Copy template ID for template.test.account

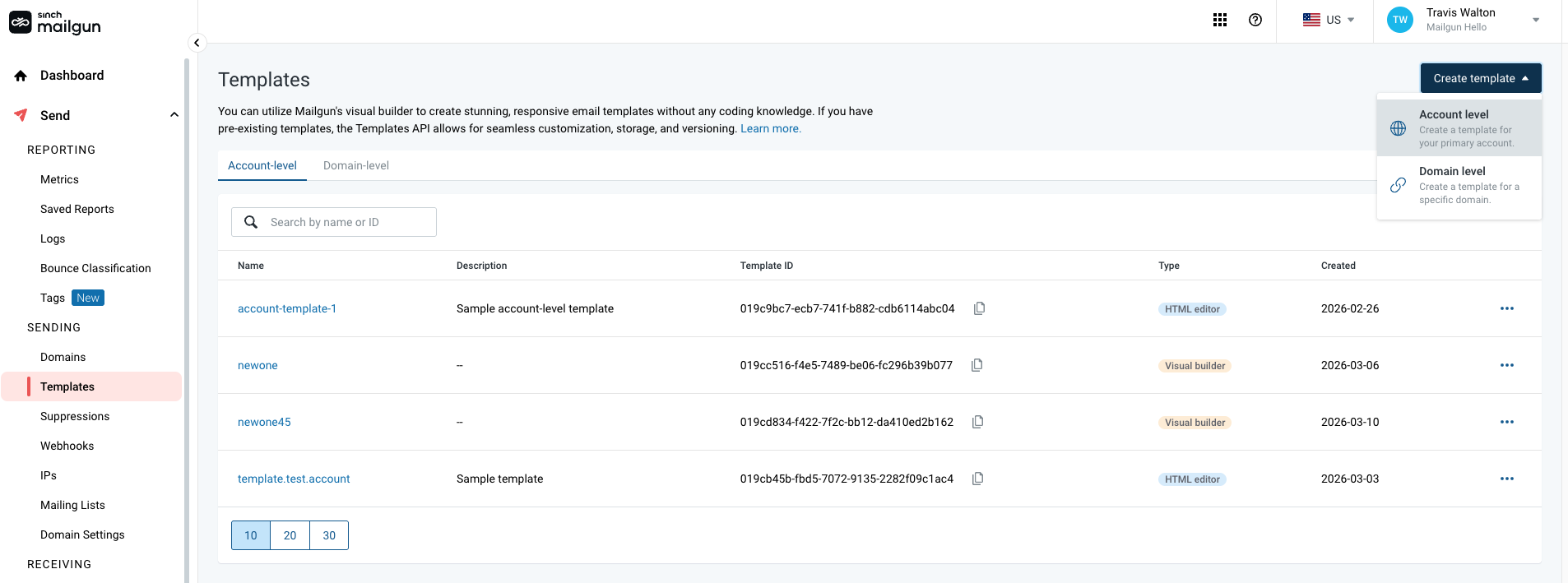[977, 479]
